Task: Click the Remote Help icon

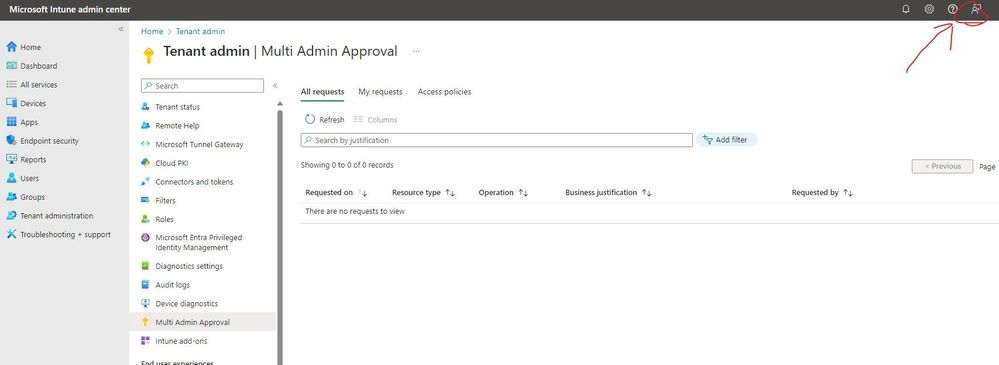Action: tap(145, 125)
